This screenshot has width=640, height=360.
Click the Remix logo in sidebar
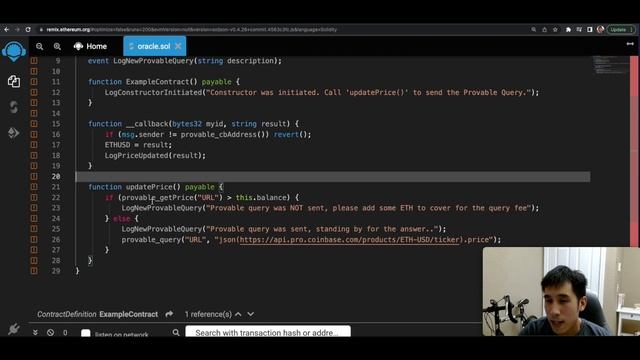[13, 51]
